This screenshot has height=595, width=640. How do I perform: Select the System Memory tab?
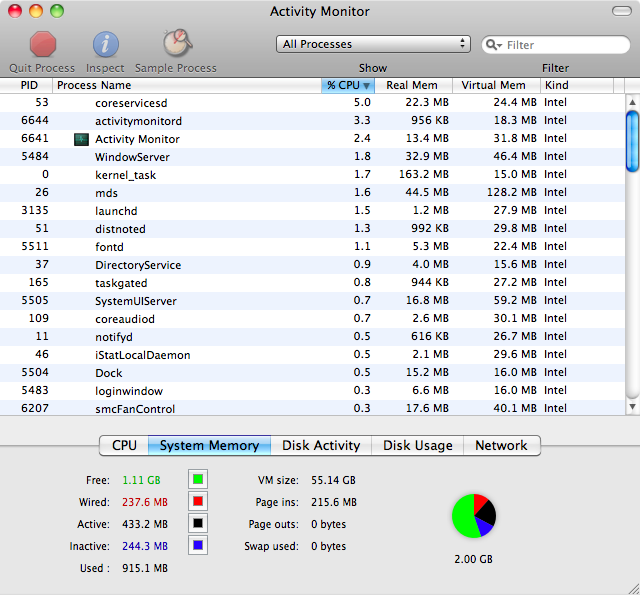point(209,445)
